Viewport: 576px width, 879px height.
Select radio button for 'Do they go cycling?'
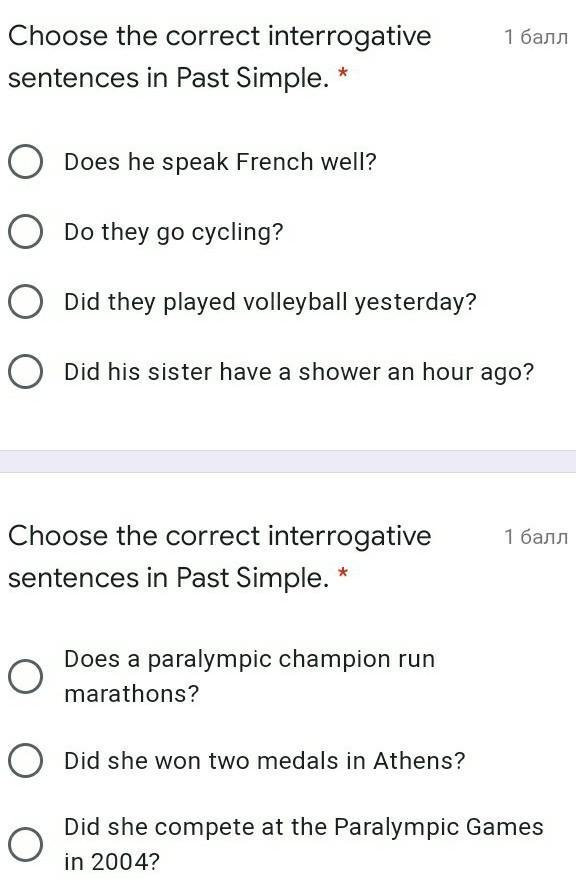[25, 232]
